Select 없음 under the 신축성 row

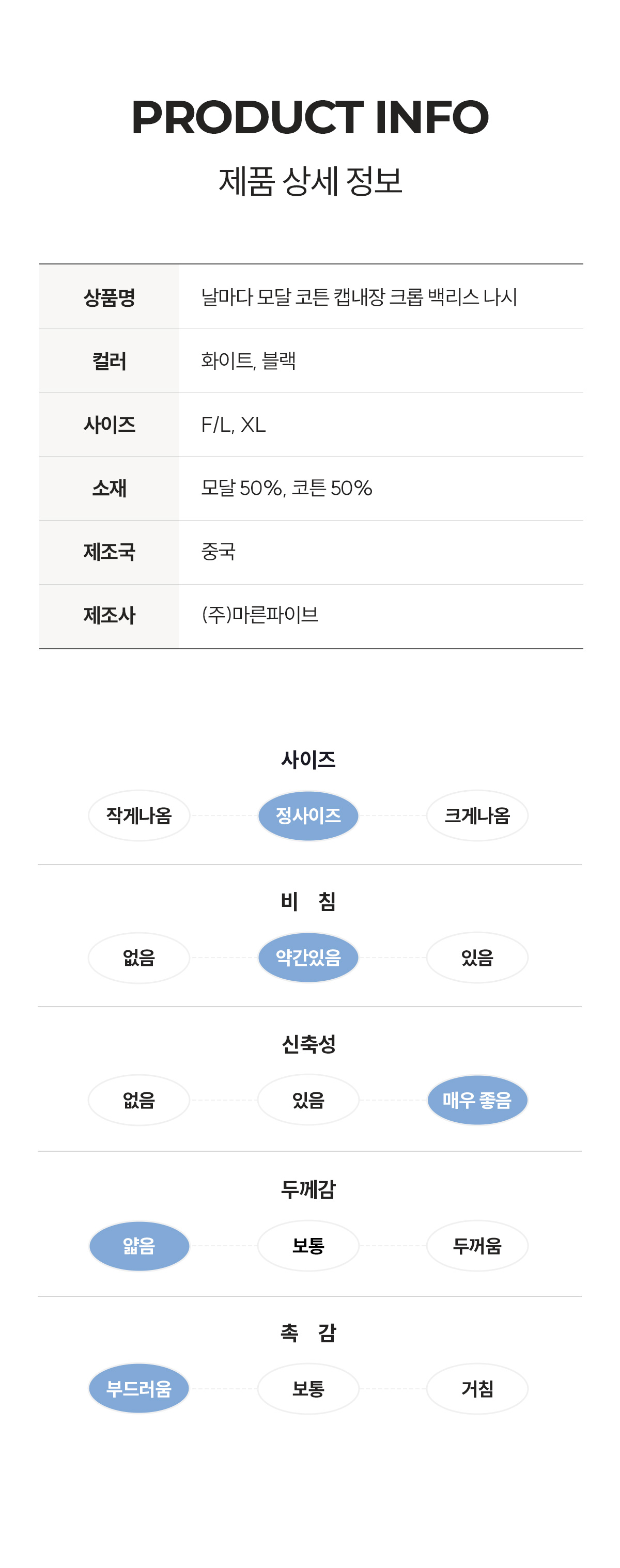coord(139,1100)
